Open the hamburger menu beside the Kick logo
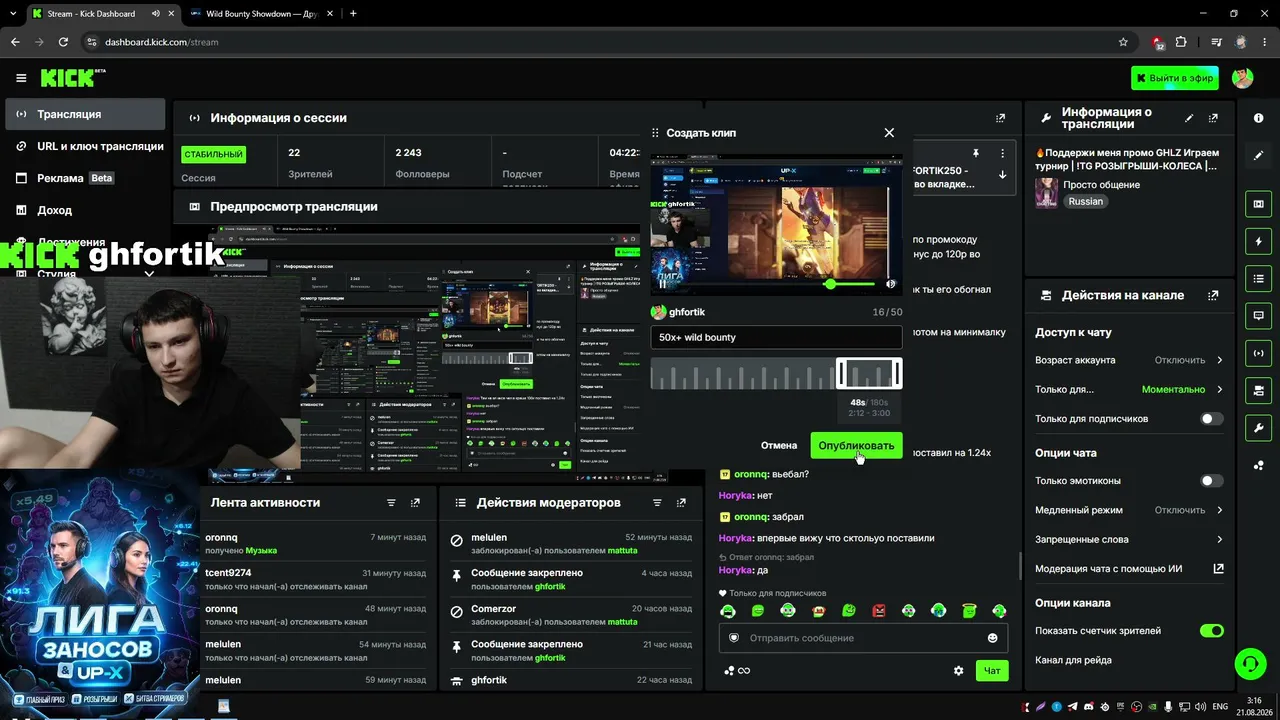Screen dimensions: 1280x720 tap(21, 78)
